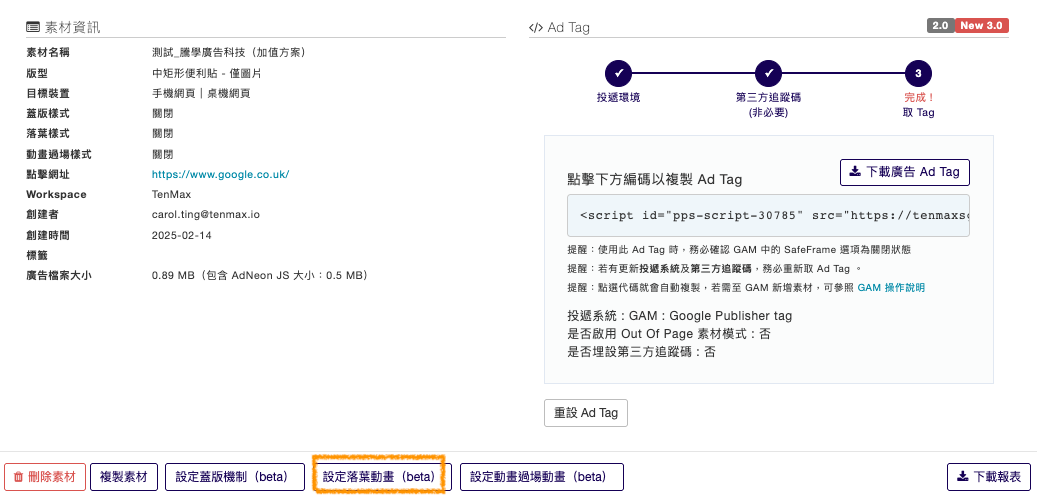Screen dimensions: 1037x496
Task: Switch Ad Tag version to 2.0
Action: [x=940, y=26]
